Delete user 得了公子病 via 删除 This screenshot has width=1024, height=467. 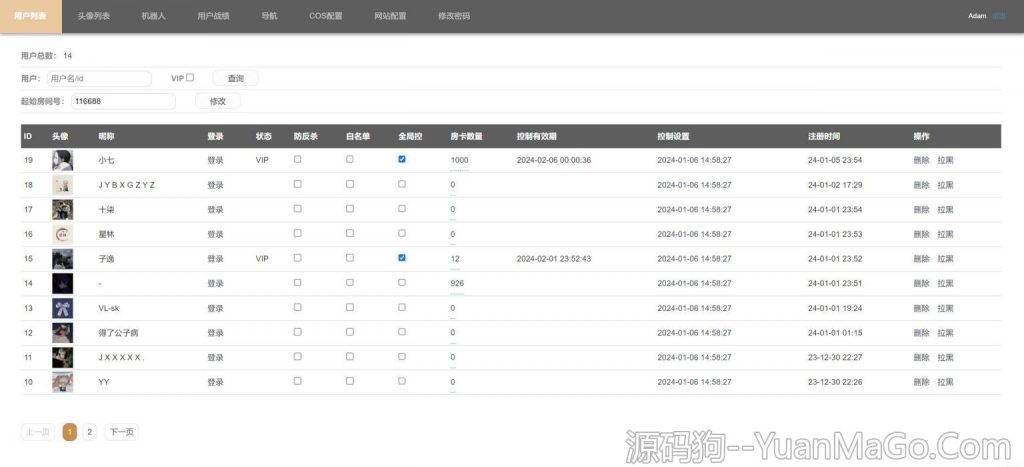(x=921, y=332)
